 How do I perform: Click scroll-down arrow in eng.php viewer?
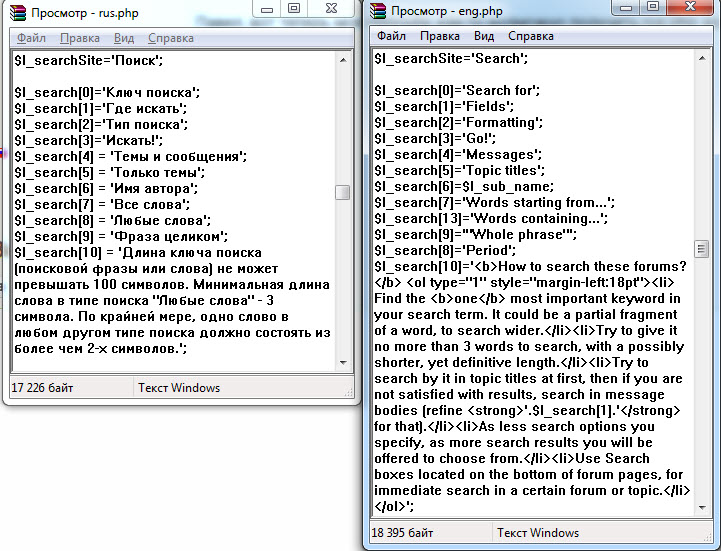pyautogui.click(x=702, y=508)
